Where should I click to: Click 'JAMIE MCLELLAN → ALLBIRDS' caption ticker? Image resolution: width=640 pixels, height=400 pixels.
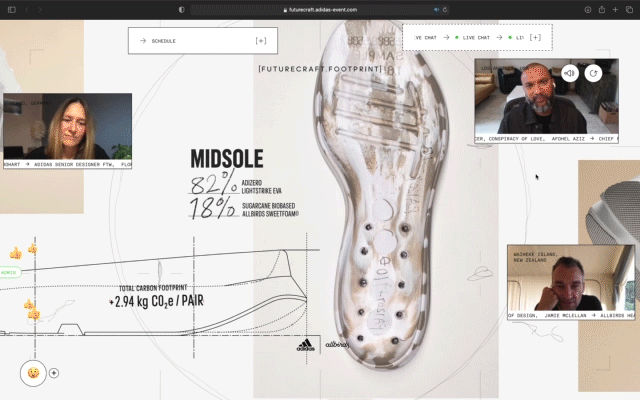coord(571,316)
